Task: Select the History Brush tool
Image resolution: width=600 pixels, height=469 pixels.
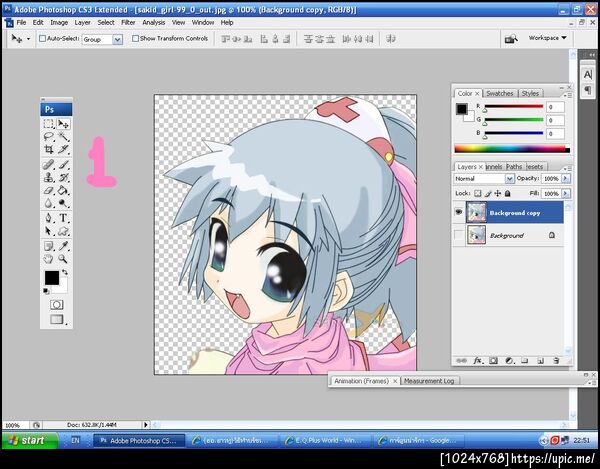Action: click(63, 178)
